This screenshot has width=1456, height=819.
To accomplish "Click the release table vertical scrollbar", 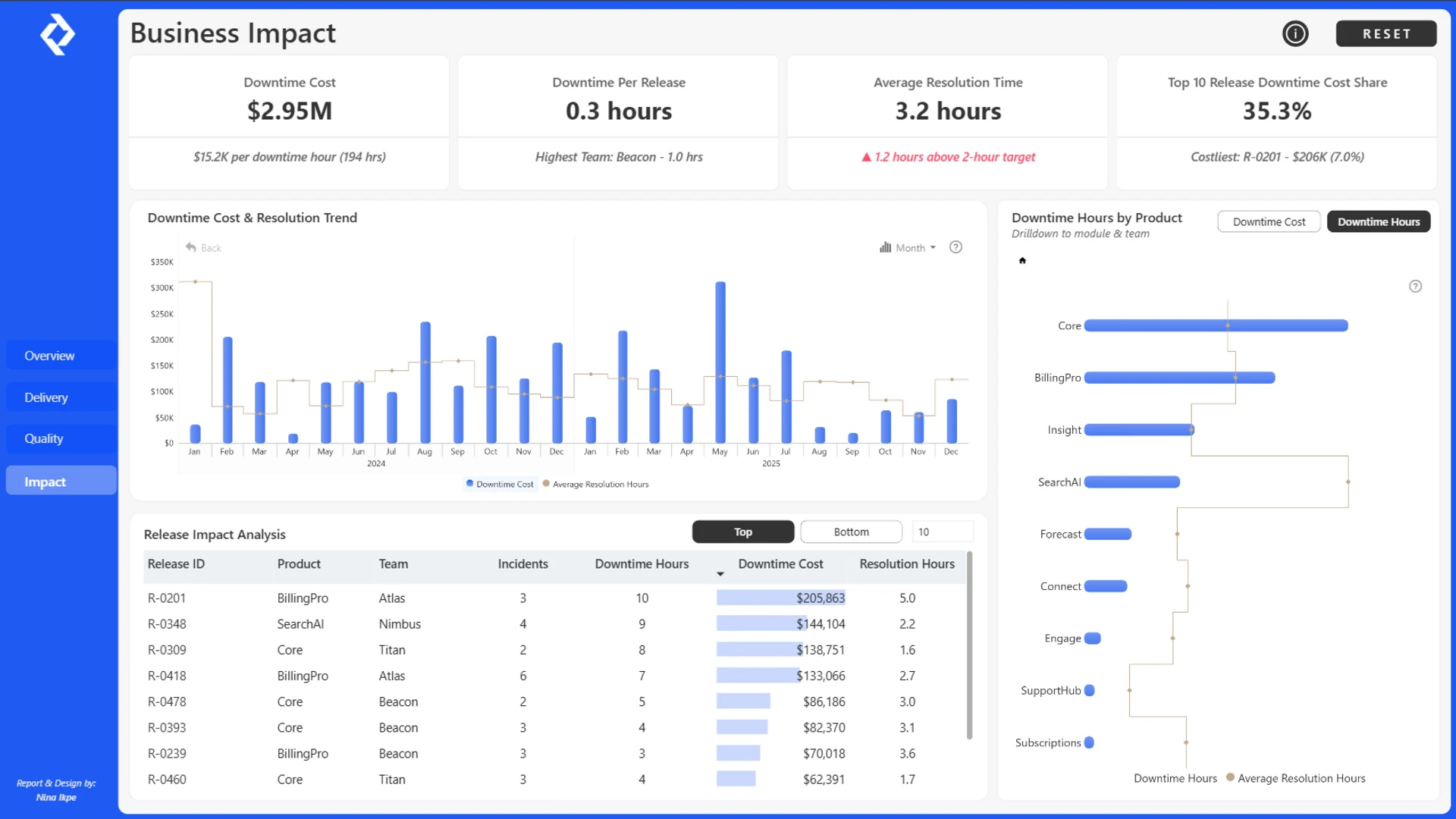I will click(969, 645).
